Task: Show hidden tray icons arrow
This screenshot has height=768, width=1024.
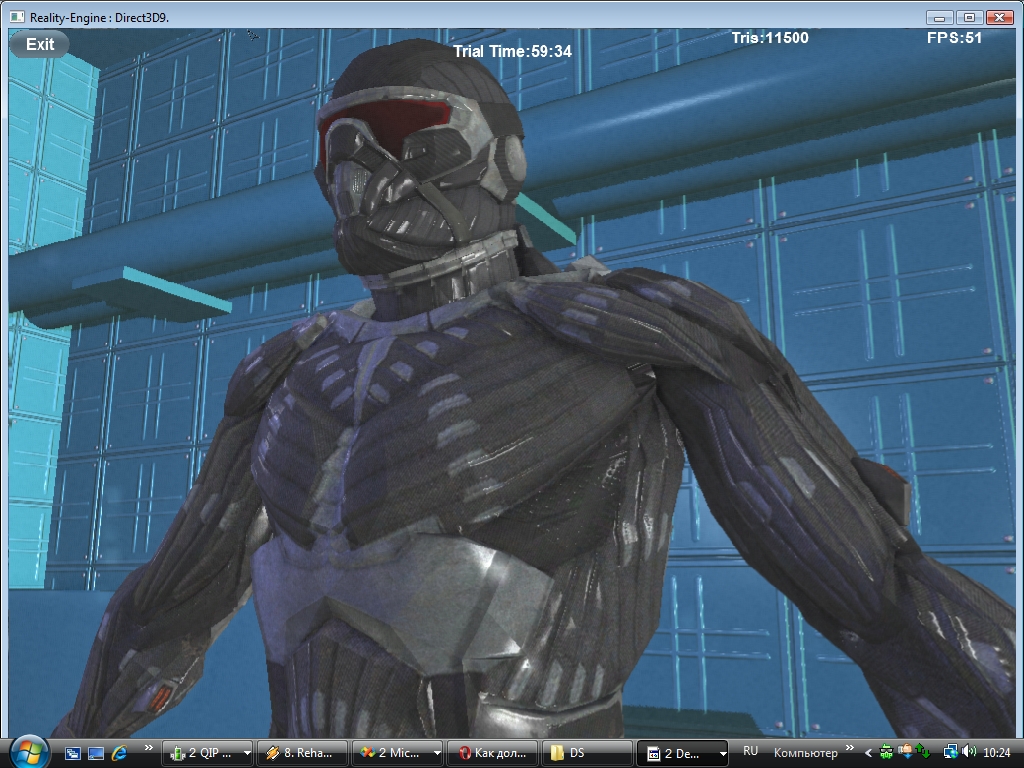Action: click(868, 753)
